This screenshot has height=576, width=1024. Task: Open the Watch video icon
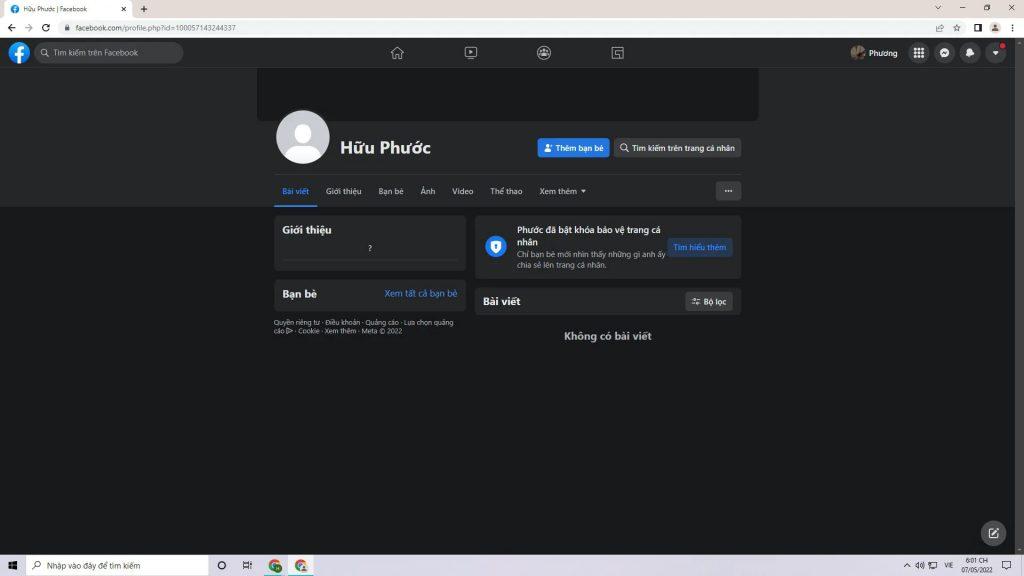(x=471, y=53)
